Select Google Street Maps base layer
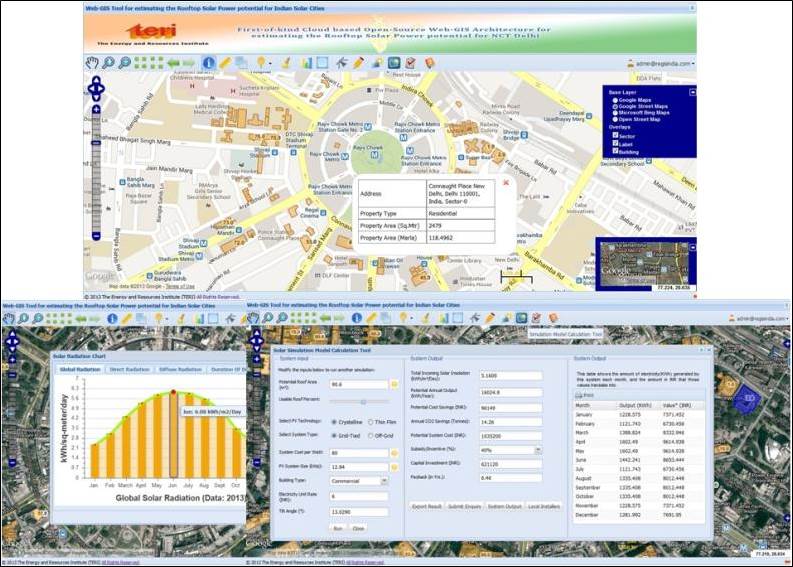This screenshot has height=567, width=793. pos(615,107)
